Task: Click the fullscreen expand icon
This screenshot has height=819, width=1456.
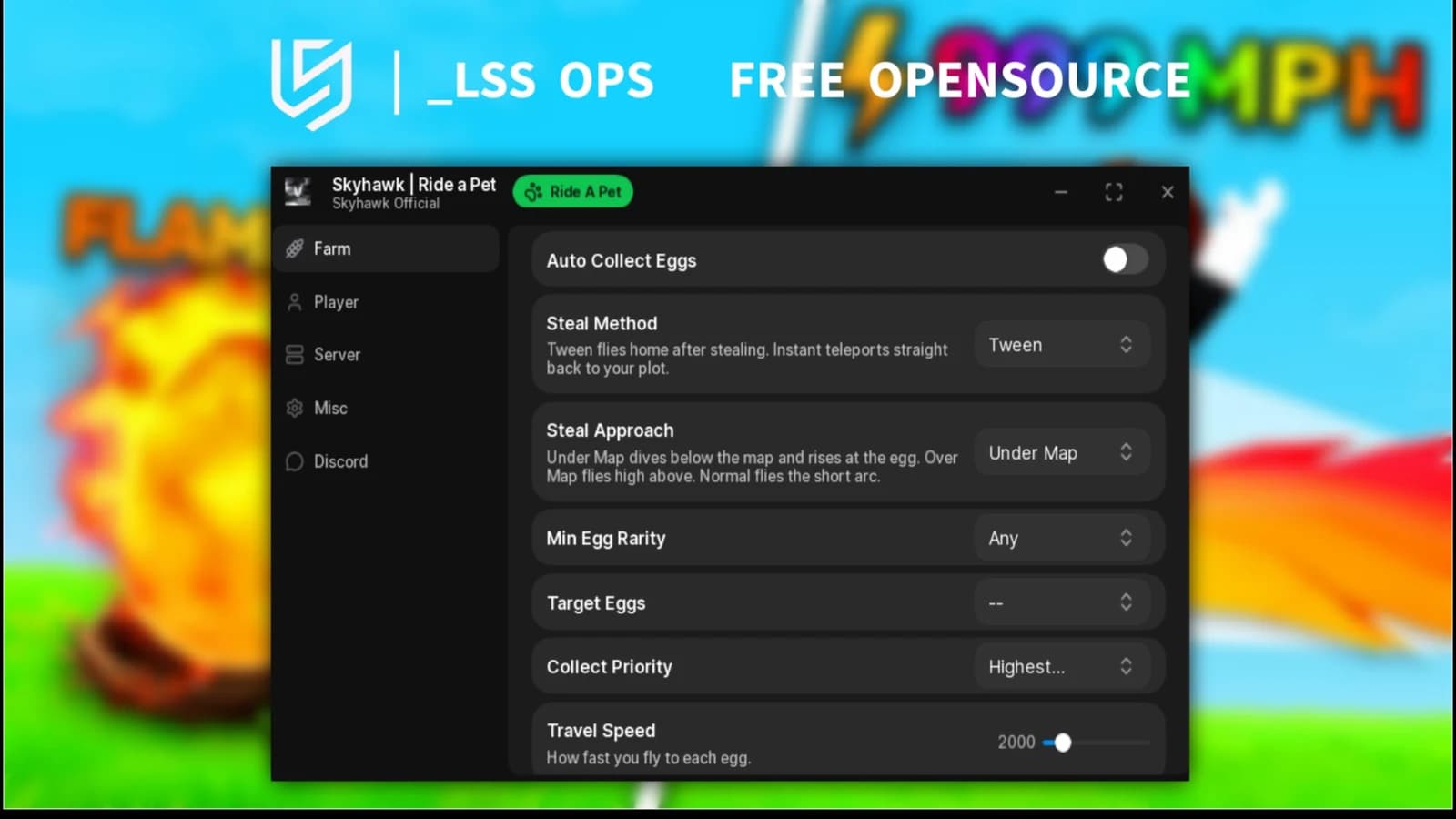Action: click(x=1114, y=192)
